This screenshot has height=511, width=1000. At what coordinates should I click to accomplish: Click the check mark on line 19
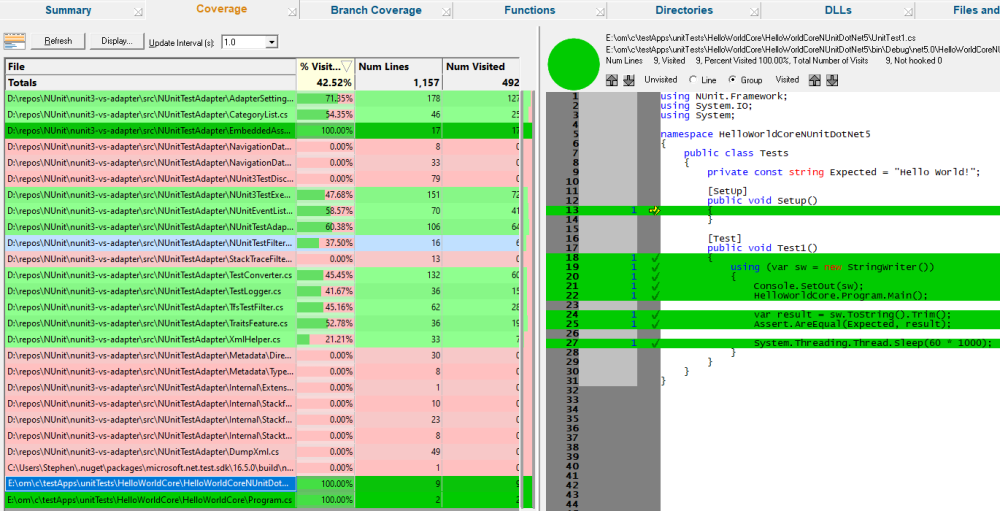[x=655, y=267]
